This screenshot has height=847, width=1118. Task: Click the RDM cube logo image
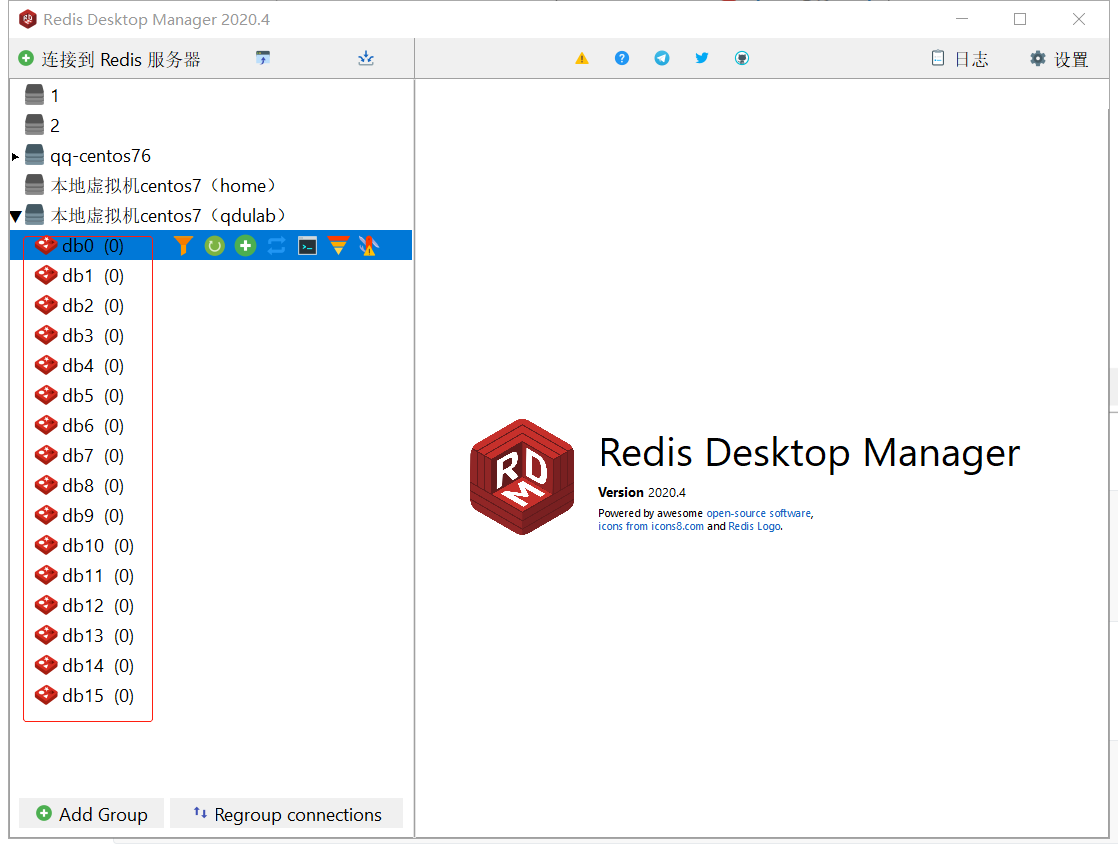(x=522, y=476)
